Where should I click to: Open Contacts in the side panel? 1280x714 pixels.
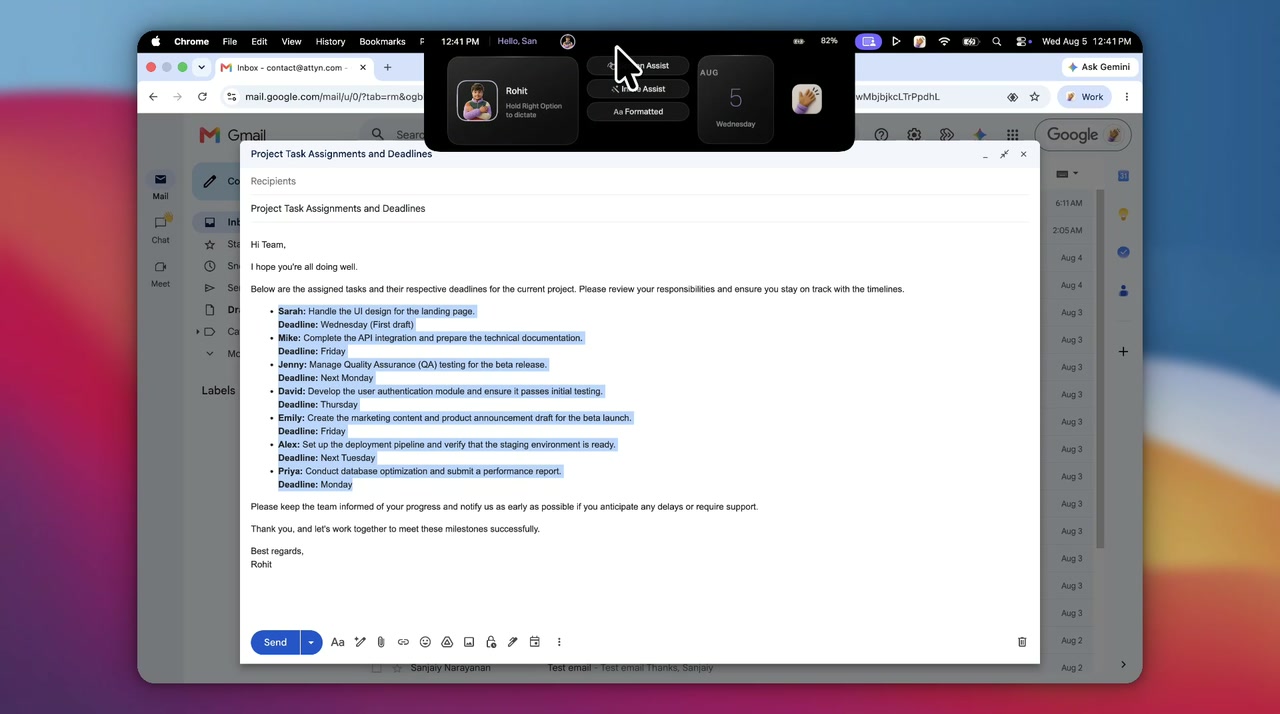(1123, 290)
